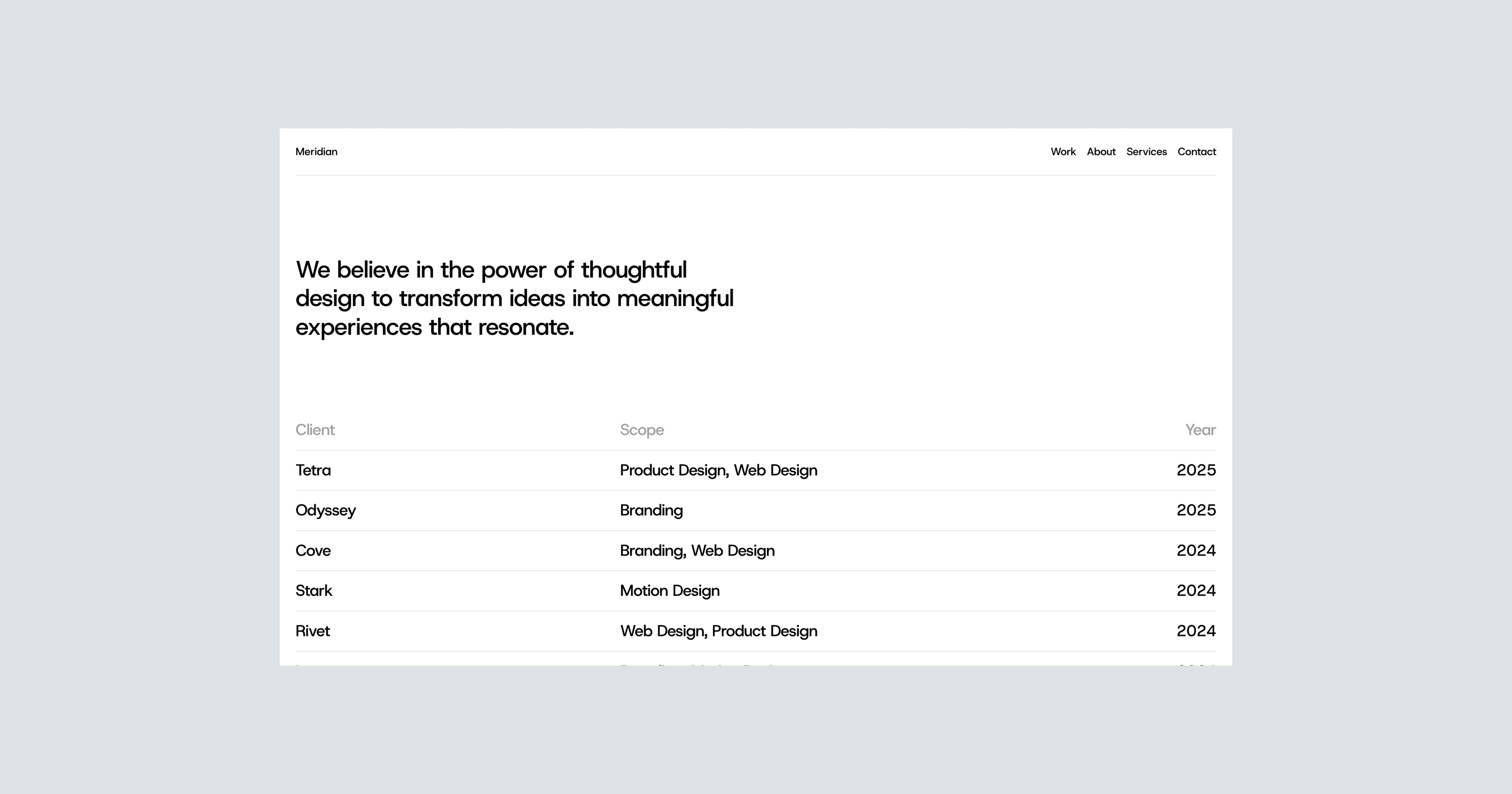This screenshot has width=1512, height=794.
Task: Open the Tetra project row
Action: [313, 470]
